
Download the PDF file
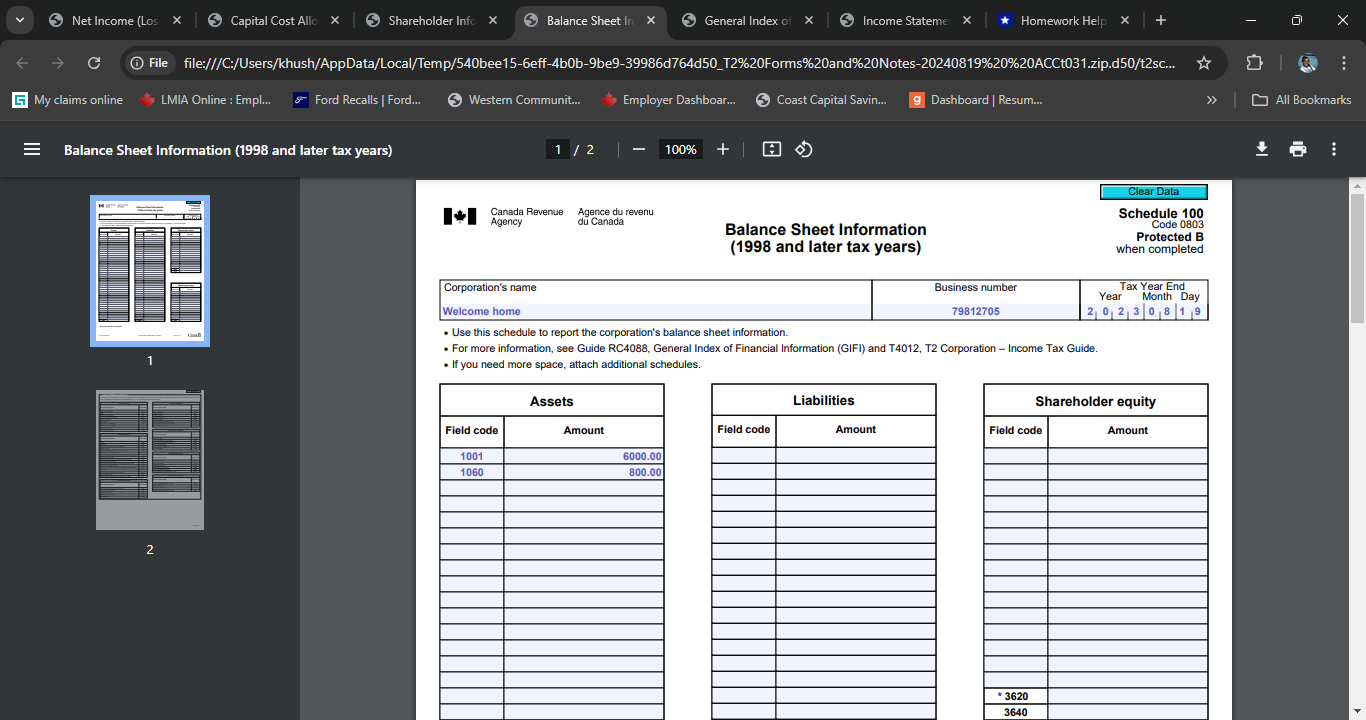1262,149
